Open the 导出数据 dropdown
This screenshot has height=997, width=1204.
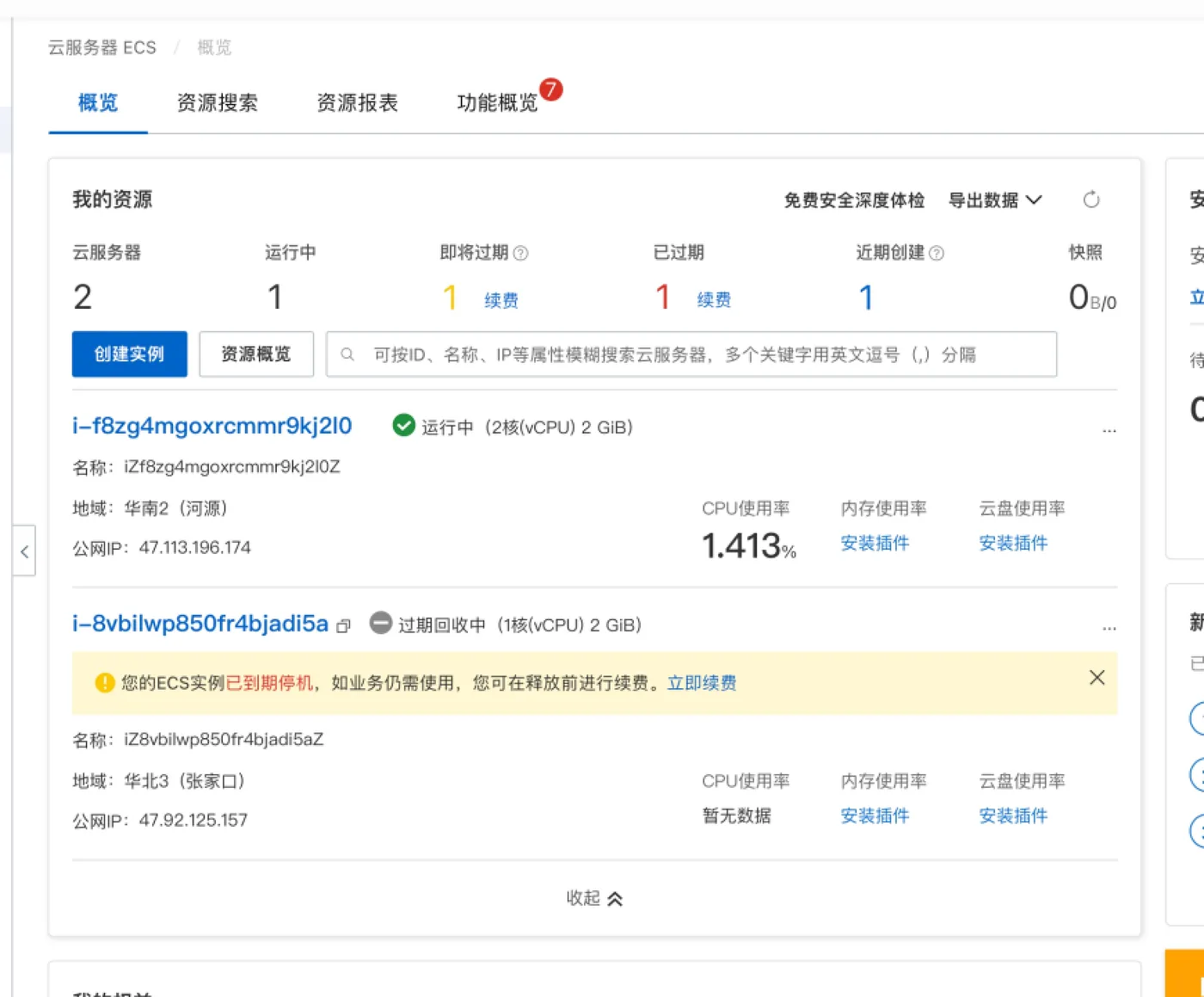click(x=995, y=200)
